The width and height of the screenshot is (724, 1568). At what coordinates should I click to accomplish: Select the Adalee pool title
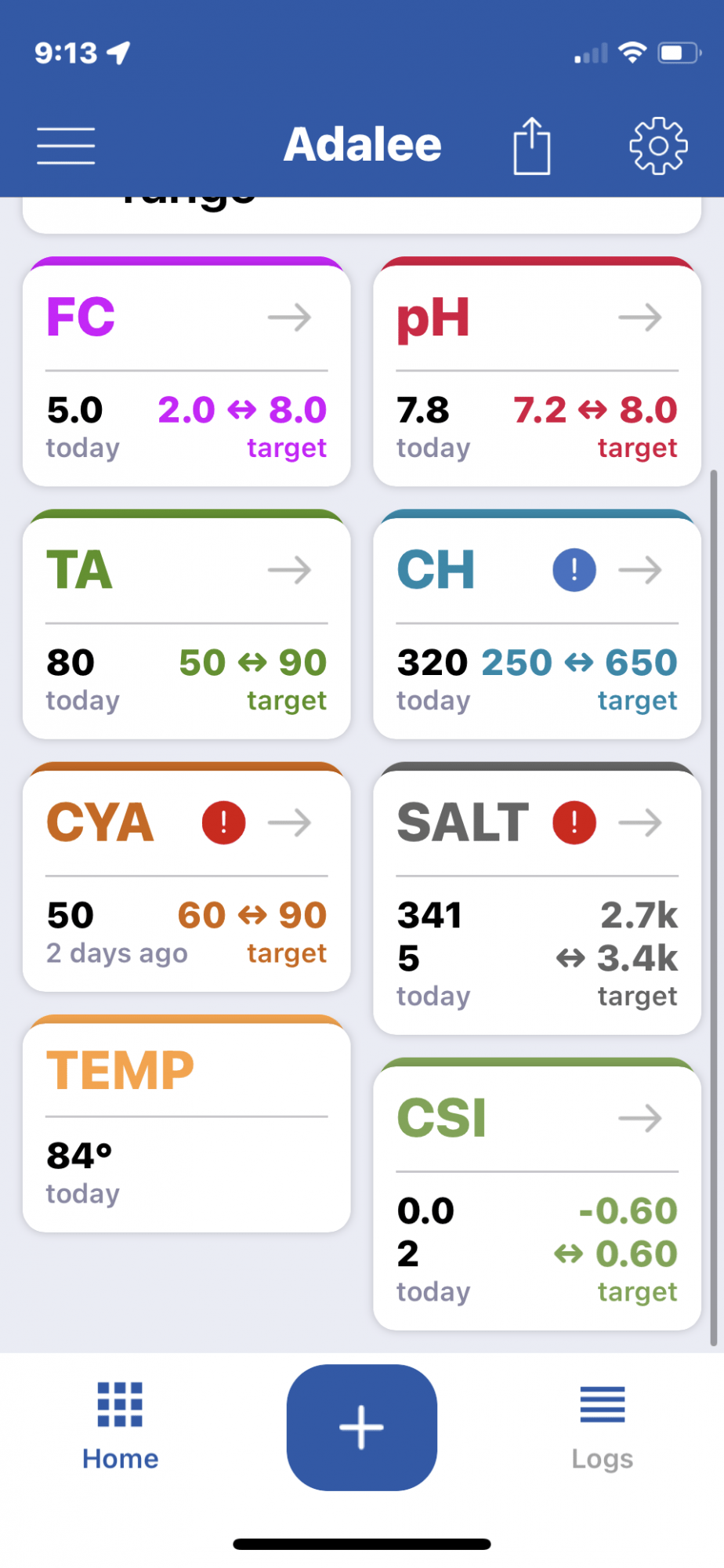[x=363, y=145]
